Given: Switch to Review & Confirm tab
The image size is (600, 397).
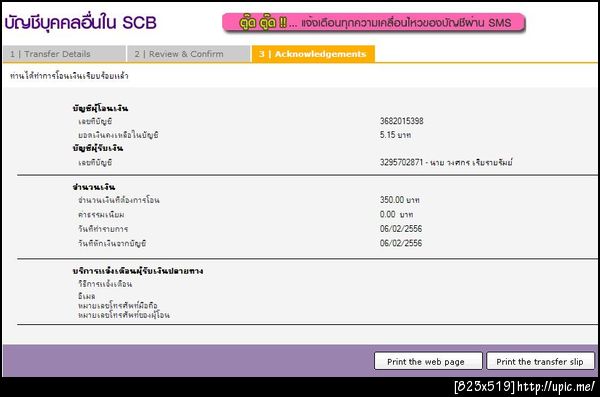Looking at the screenshot, I should pos(189,54).
